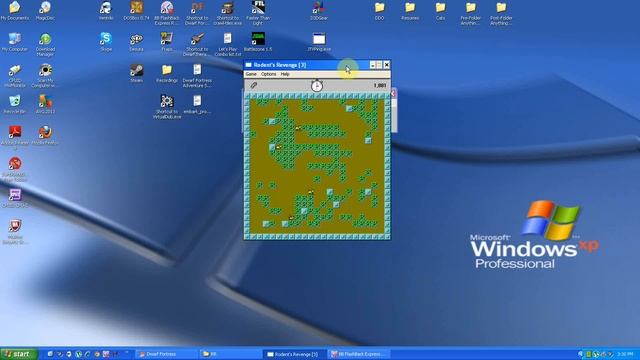Open the MagicDisc desktop shortcut
Screen dimensions: 640x360
[45, 11]
